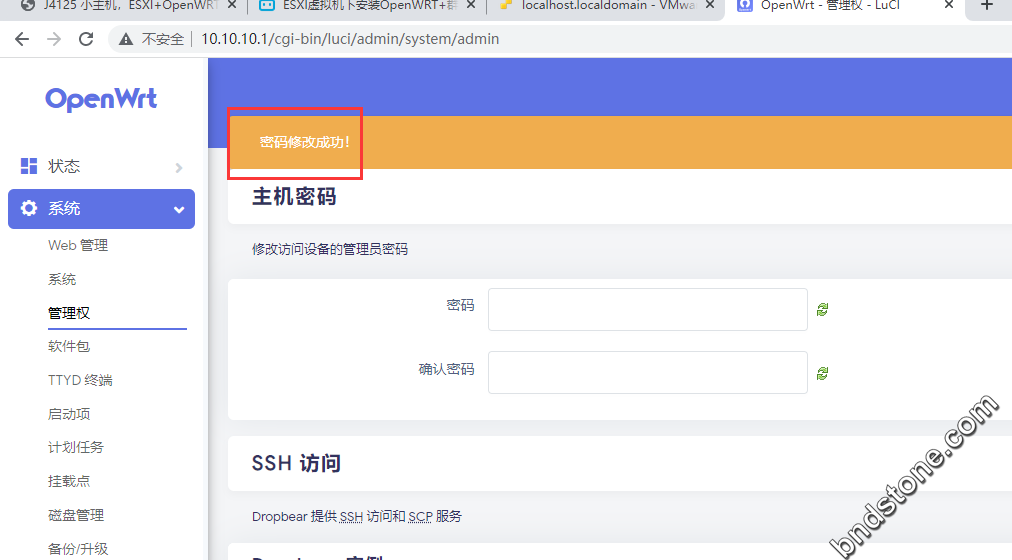
Task: Expand the 状态 menu chevron
Action: coord(179,168)
